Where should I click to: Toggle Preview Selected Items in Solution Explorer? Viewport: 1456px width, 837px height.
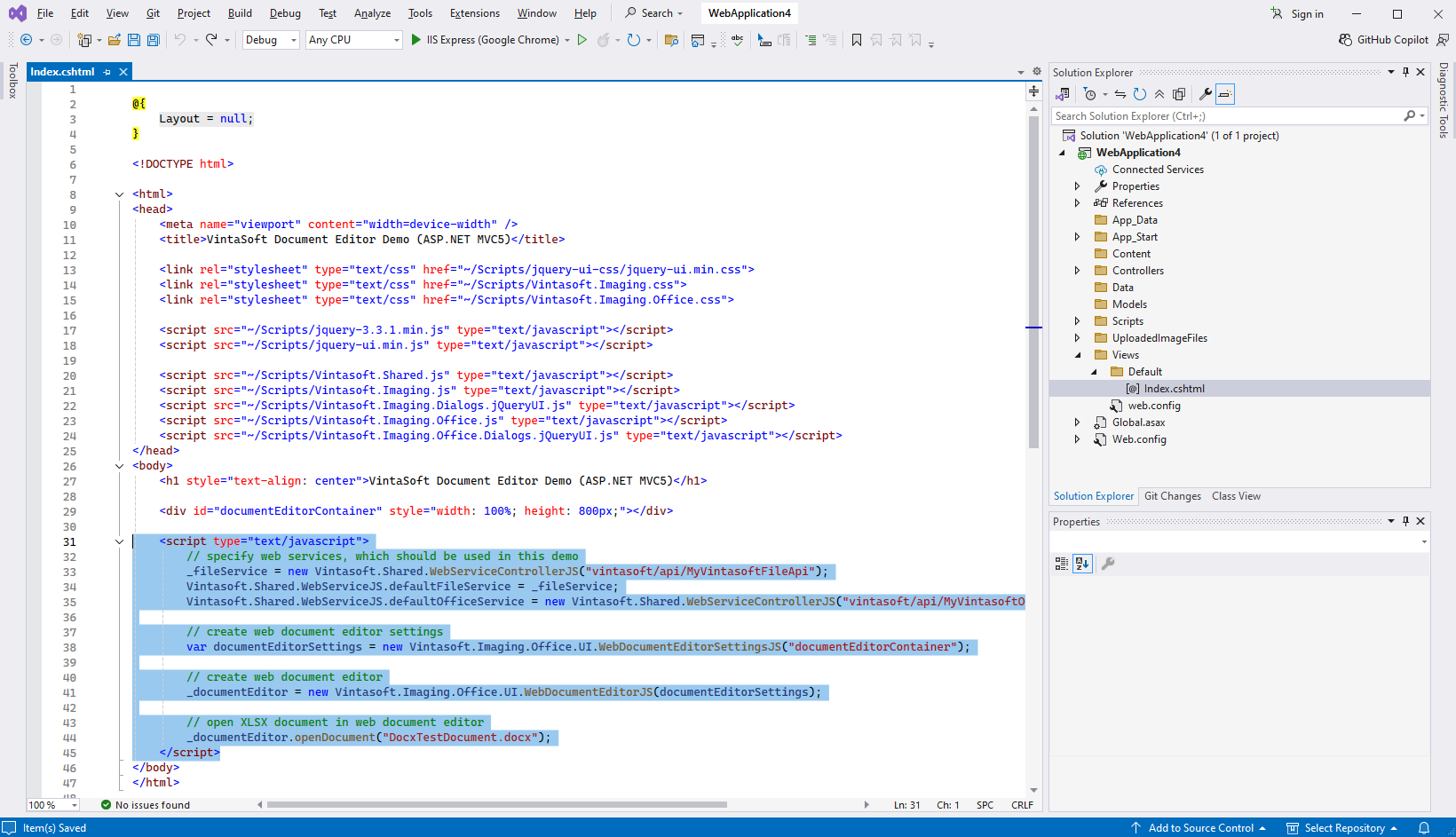point(1225,94)
